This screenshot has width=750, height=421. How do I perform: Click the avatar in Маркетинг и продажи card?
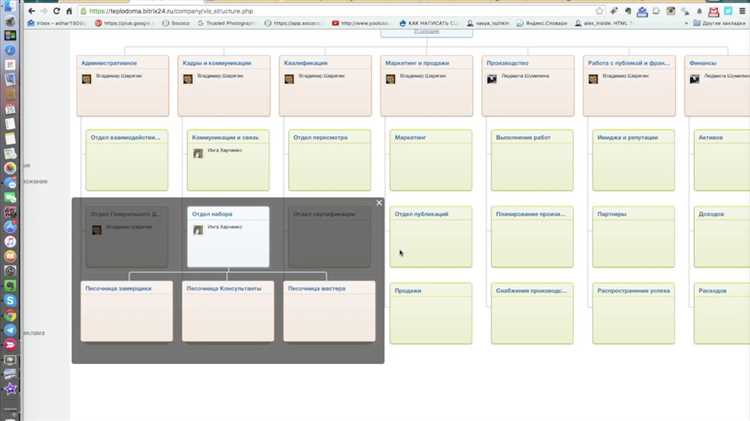(x=391, y=79)
